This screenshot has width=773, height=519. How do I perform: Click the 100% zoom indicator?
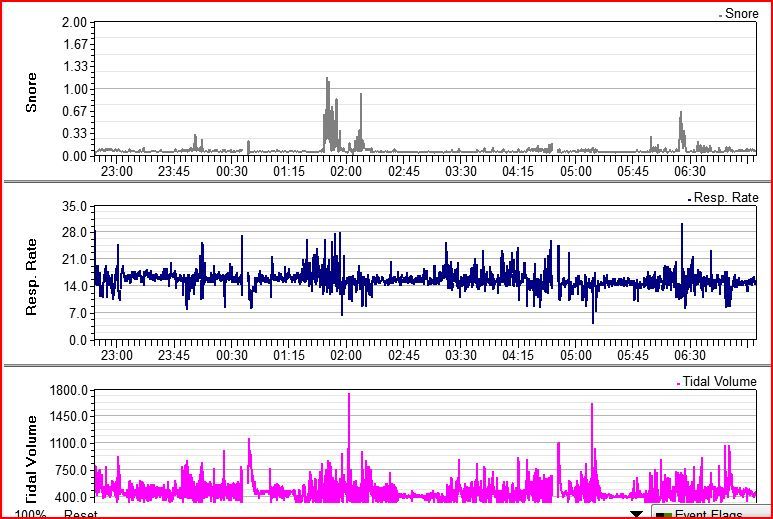click(31, 514)
